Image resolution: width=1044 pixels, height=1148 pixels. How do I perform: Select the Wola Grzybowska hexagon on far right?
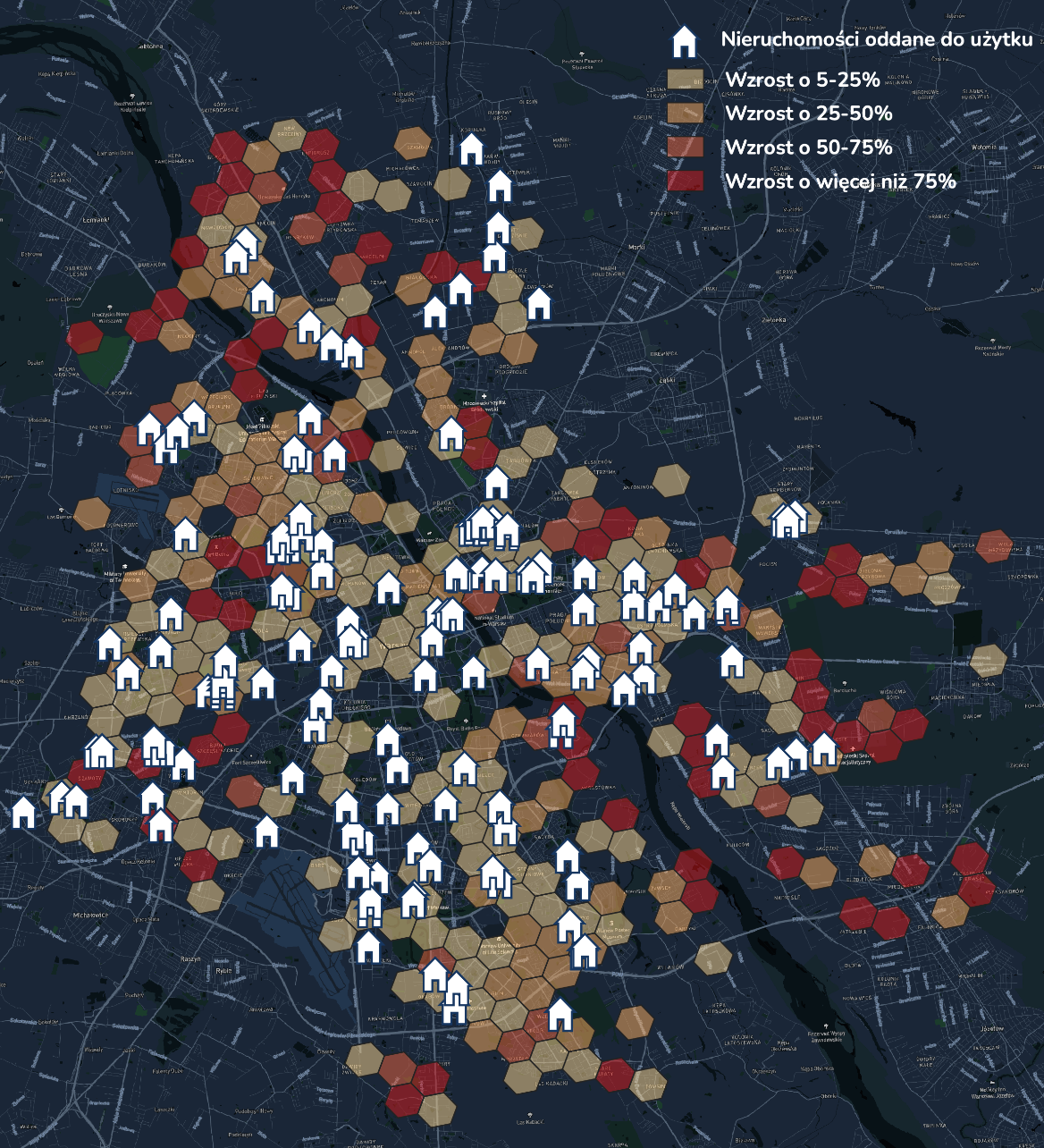pyautogui.click(x=994, y=545)
